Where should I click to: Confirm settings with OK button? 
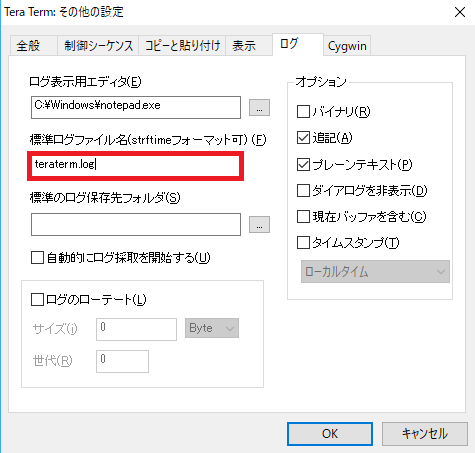[330, 434]
